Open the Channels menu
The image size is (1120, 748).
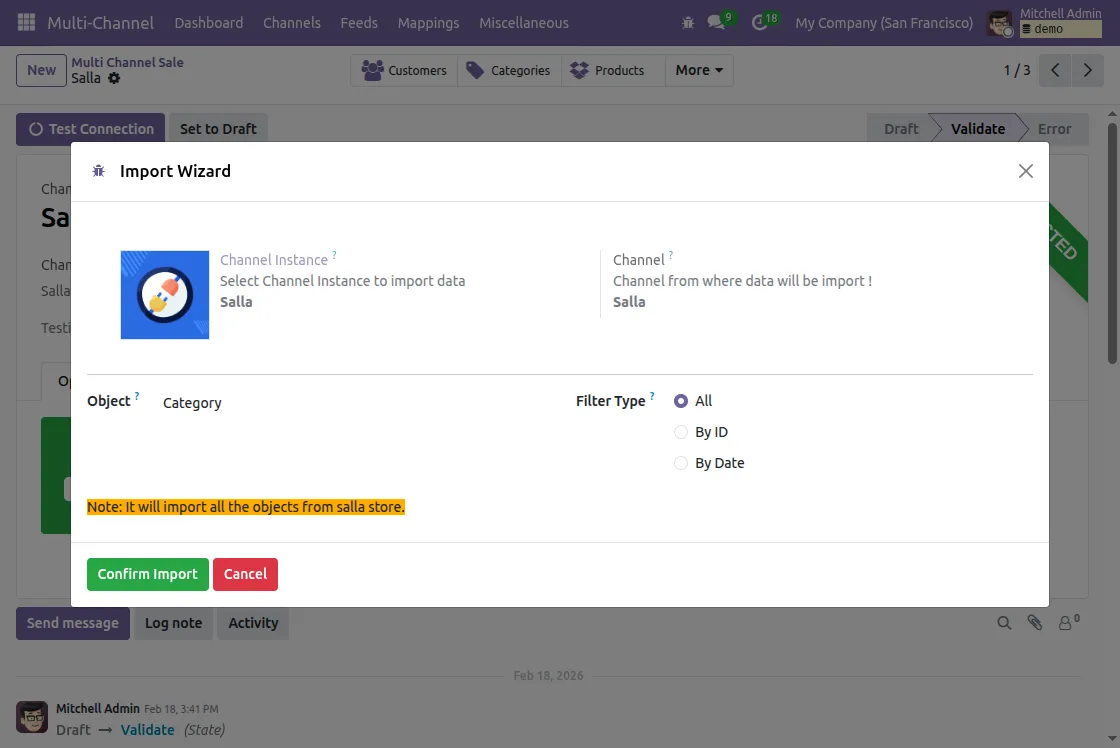pos(291,23)
